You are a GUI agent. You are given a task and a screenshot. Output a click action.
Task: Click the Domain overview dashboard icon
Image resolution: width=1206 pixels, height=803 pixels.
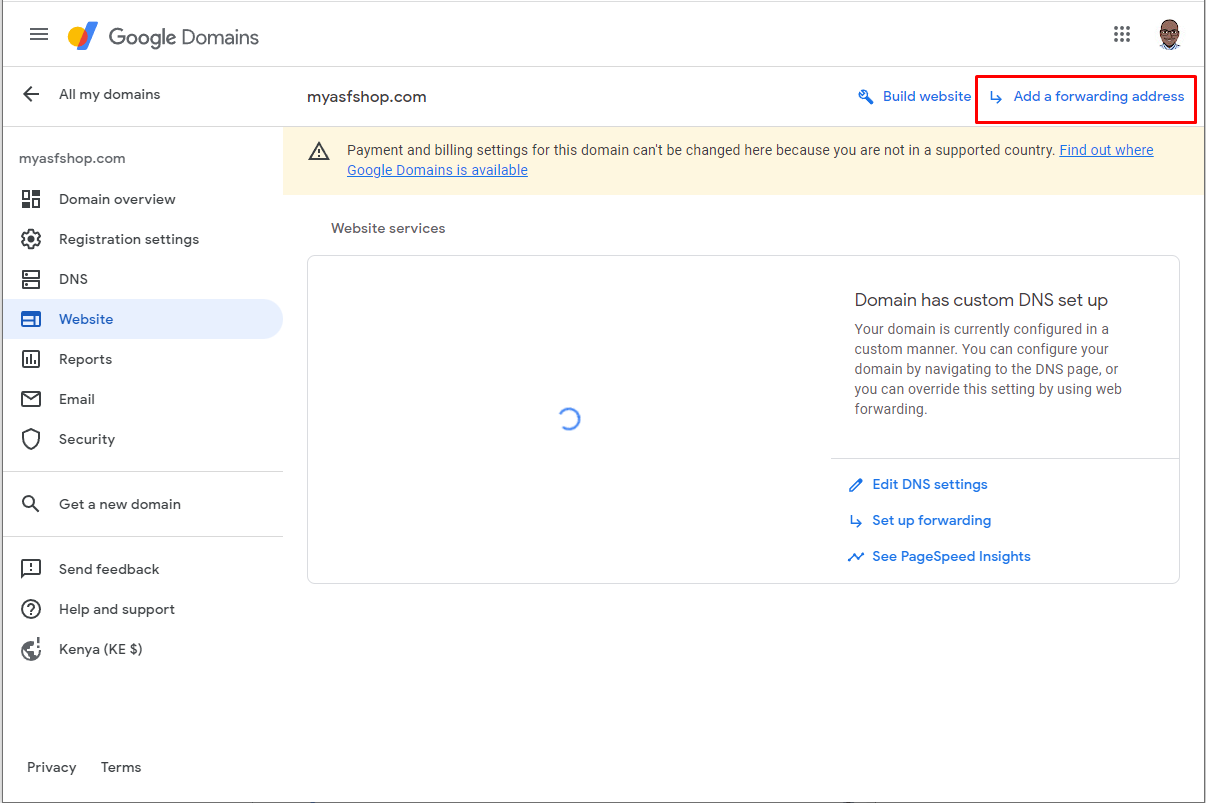(x=31, y=199)
